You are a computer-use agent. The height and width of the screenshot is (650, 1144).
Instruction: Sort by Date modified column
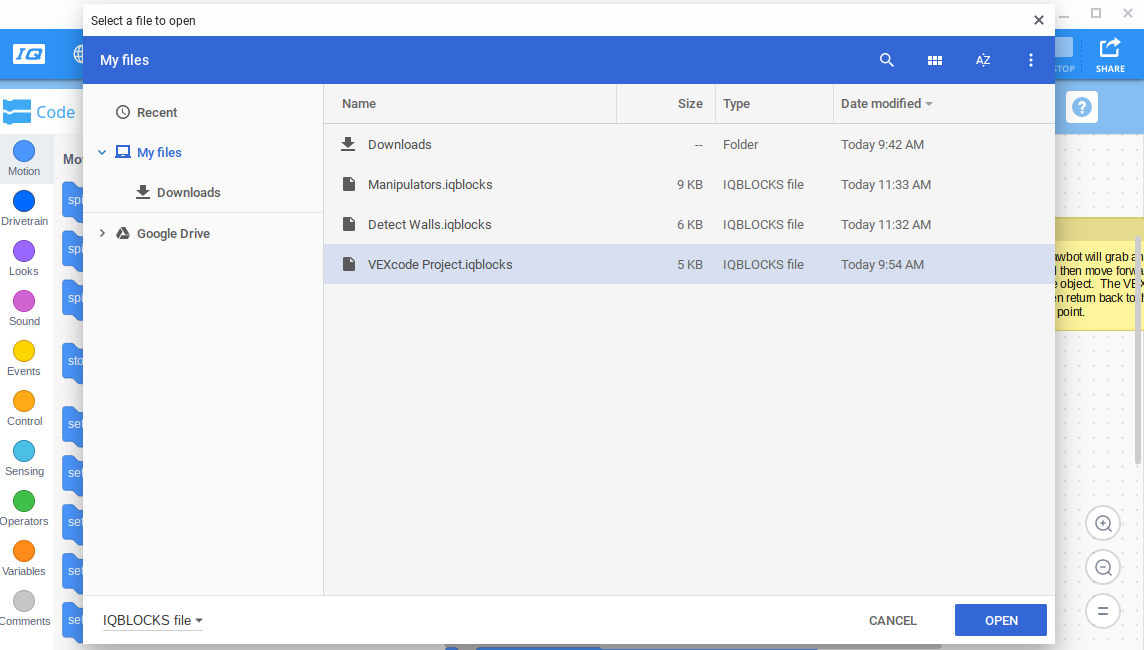(881, 103)
